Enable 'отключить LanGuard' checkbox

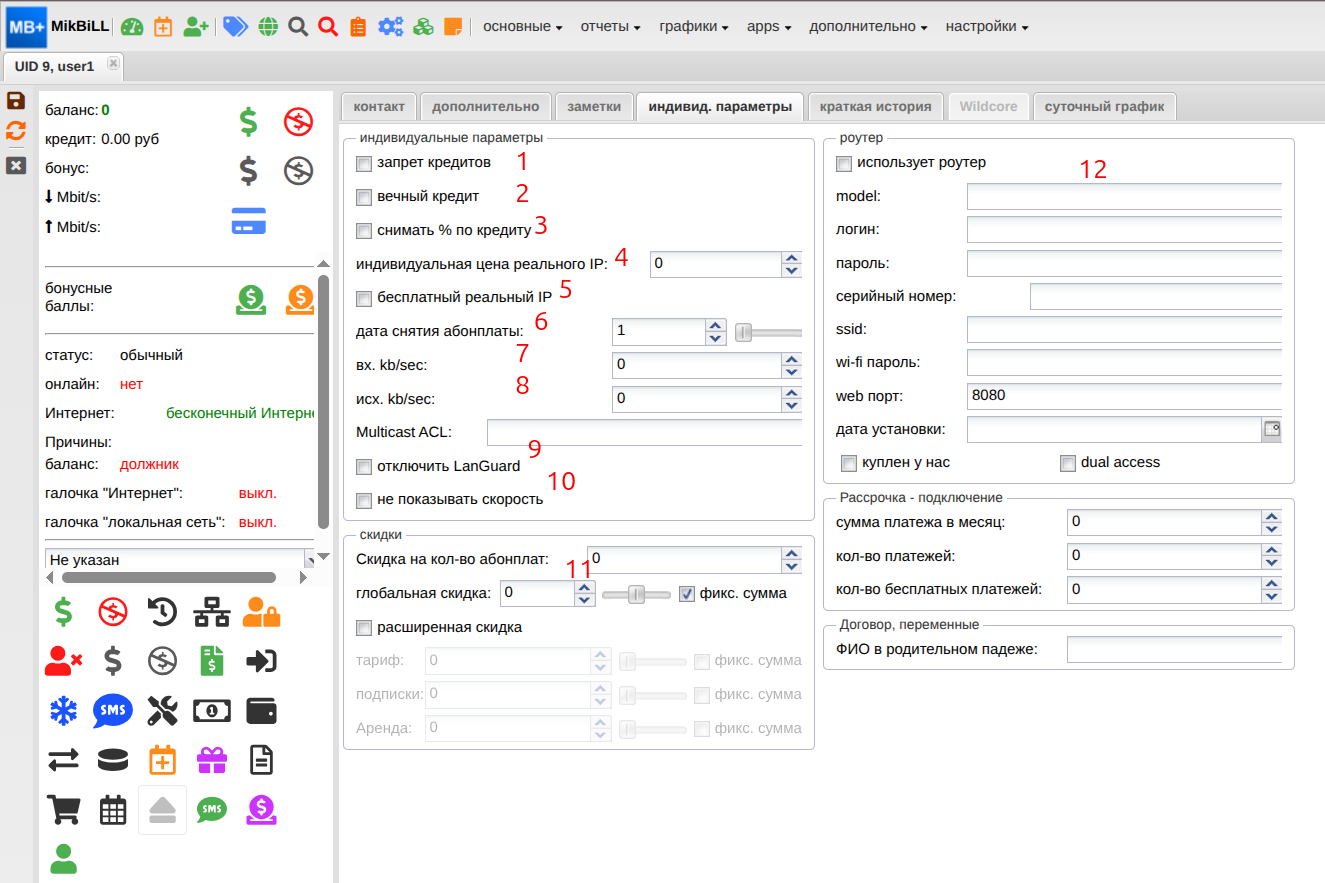[x=364, y=466]
